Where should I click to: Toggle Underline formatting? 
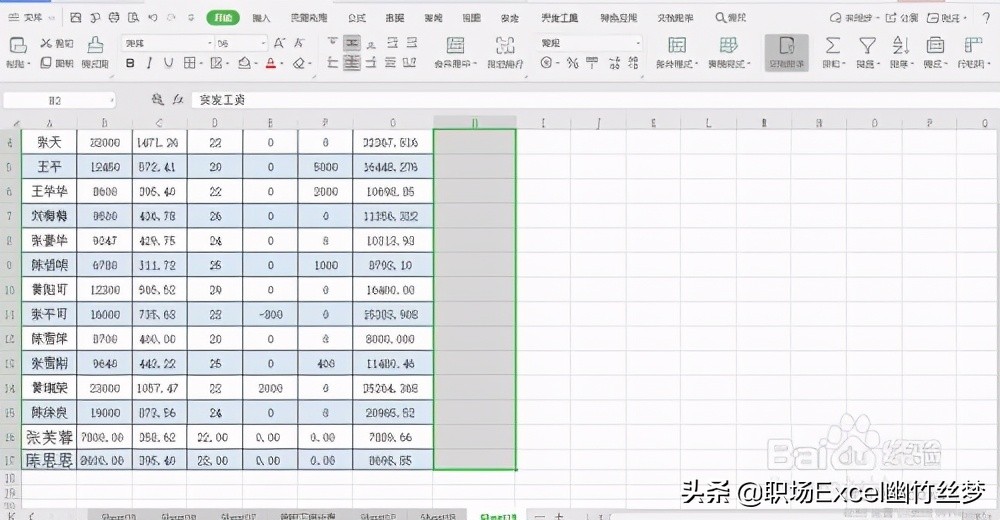(x=168, y=63)
